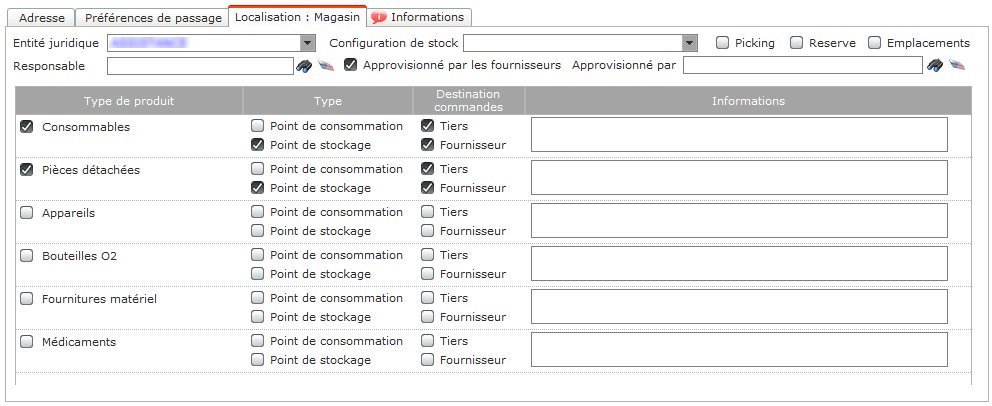
Task: Click the Informations tab speech bubble icon
Action: pos(378,18)
